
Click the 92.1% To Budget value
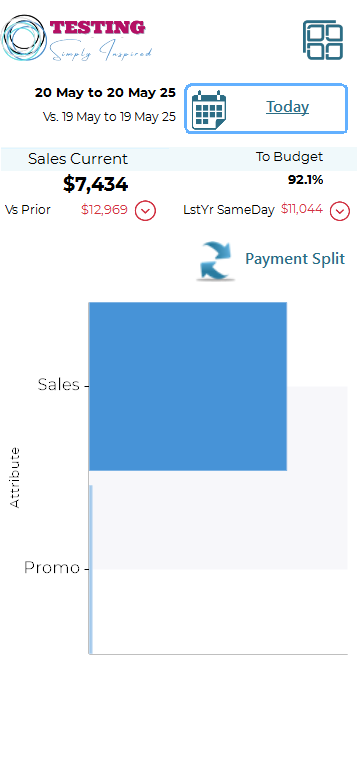[x=305, y=180]
